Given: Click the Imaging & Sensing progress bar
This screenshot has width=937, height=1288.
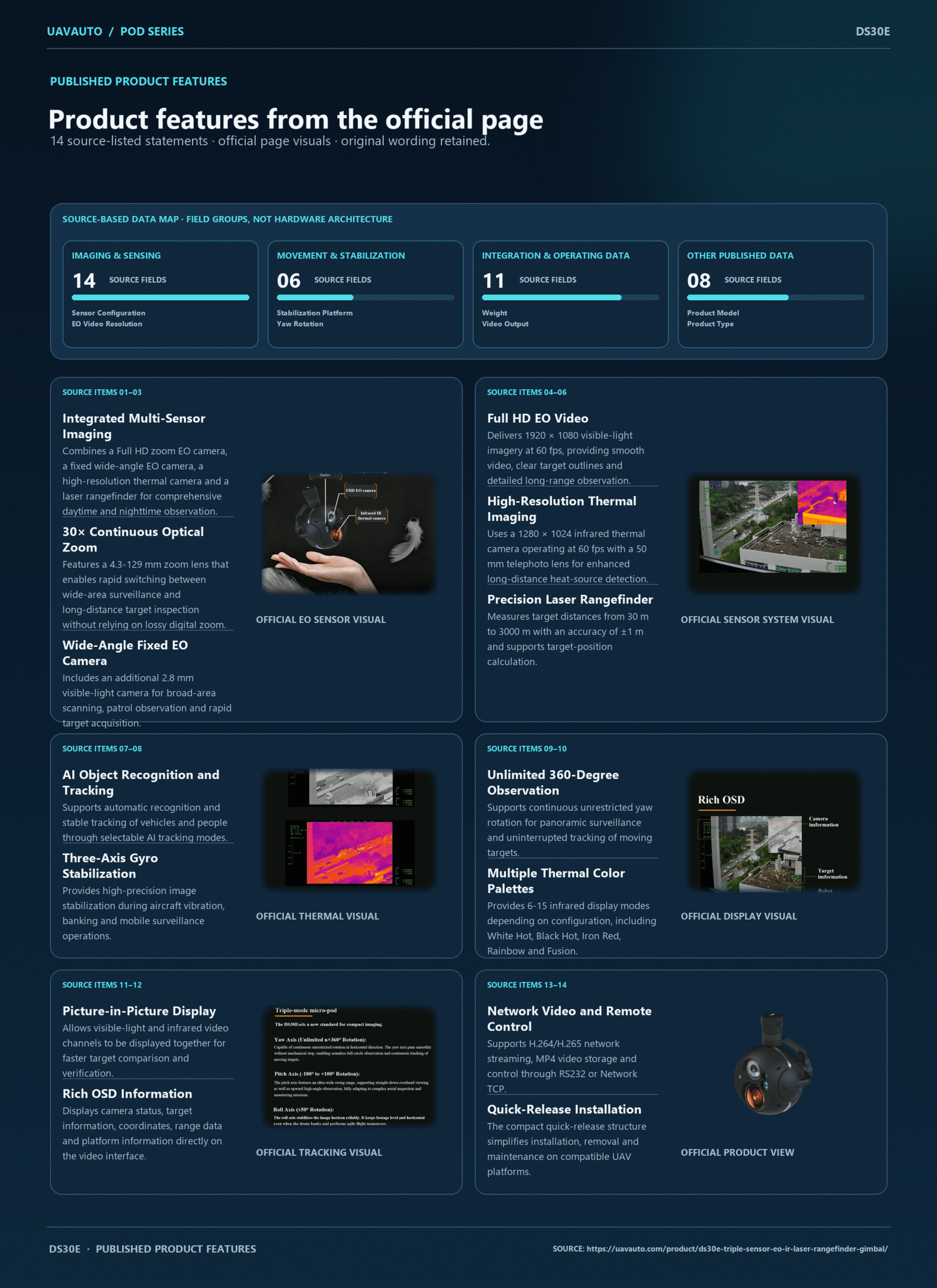Looking at the screenshot, I should [160, 297].
